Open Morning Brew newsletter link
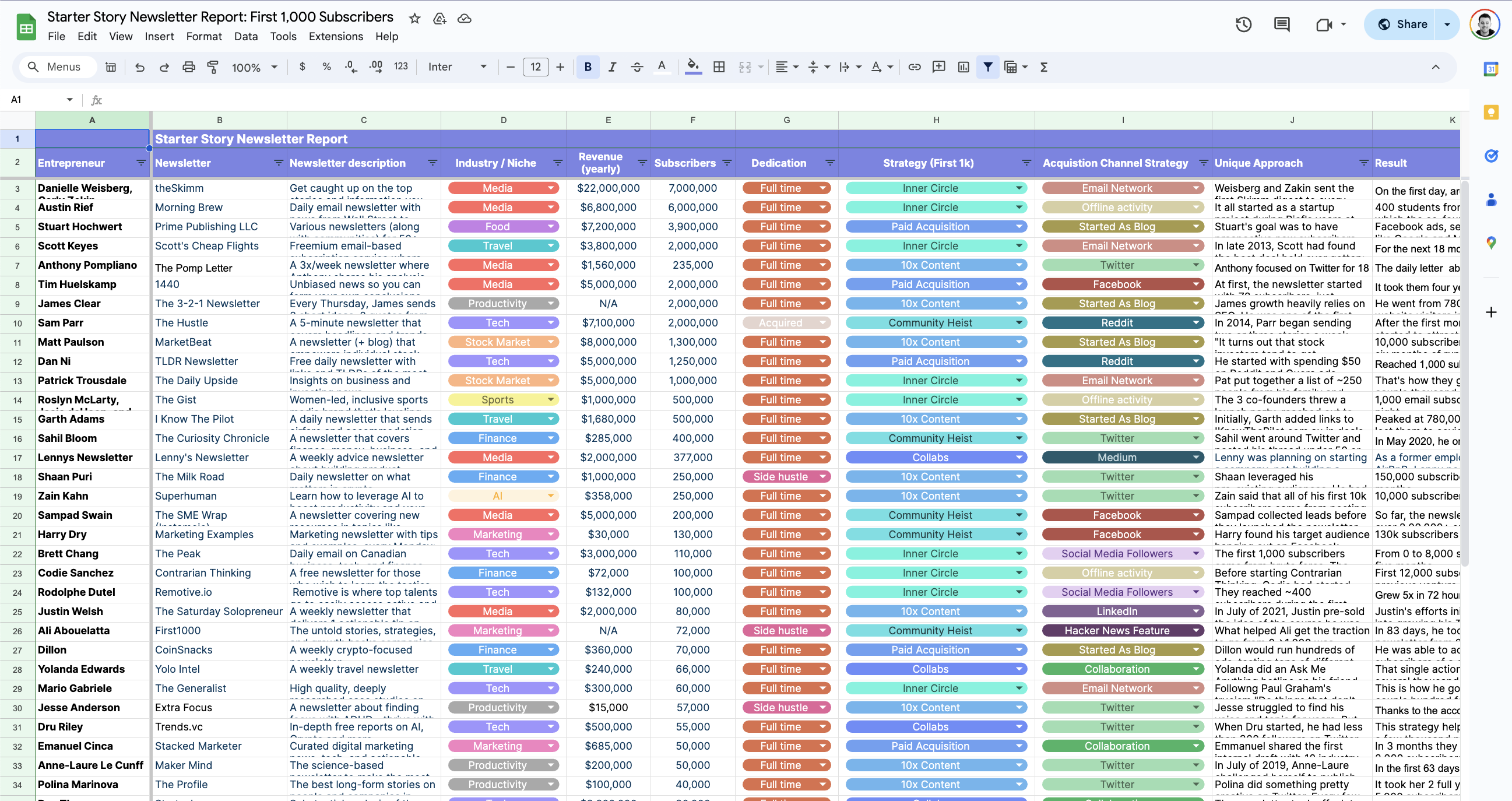Viewport: 1512px width, 801px height. (x=188, y=208)
